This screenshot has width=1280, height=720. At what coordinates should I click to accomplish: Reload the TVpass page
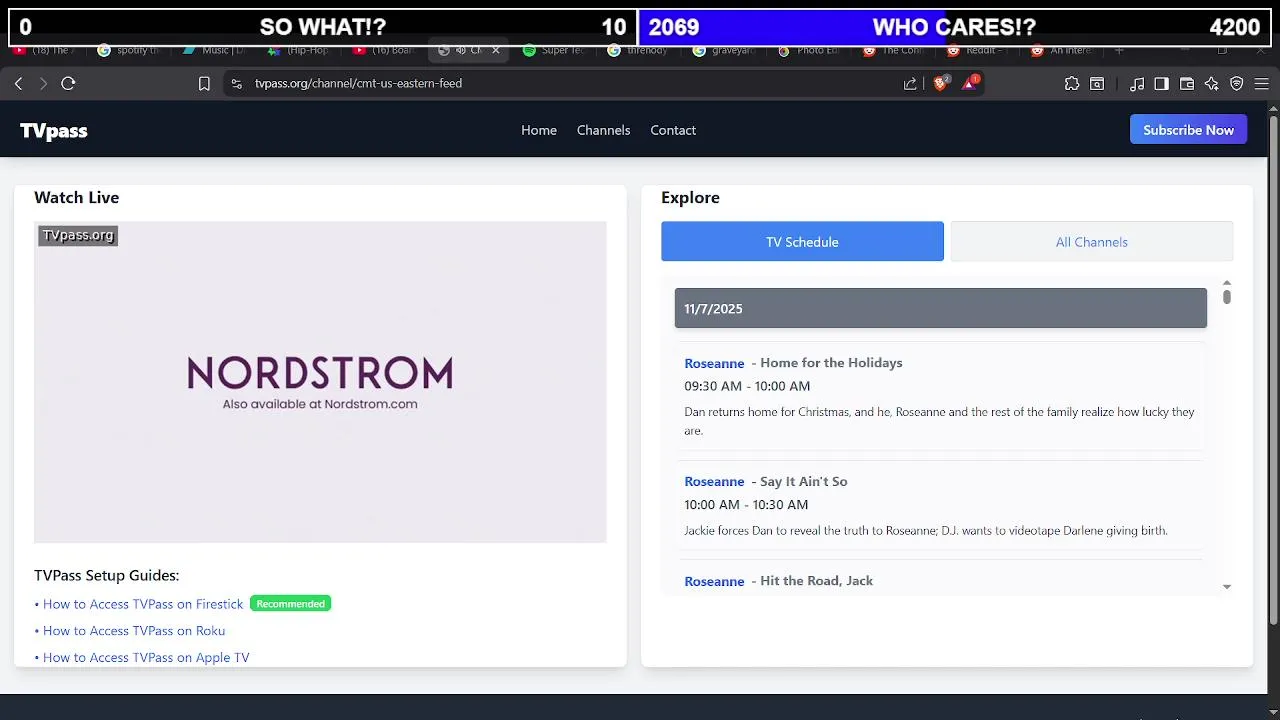tap(68, 84)
